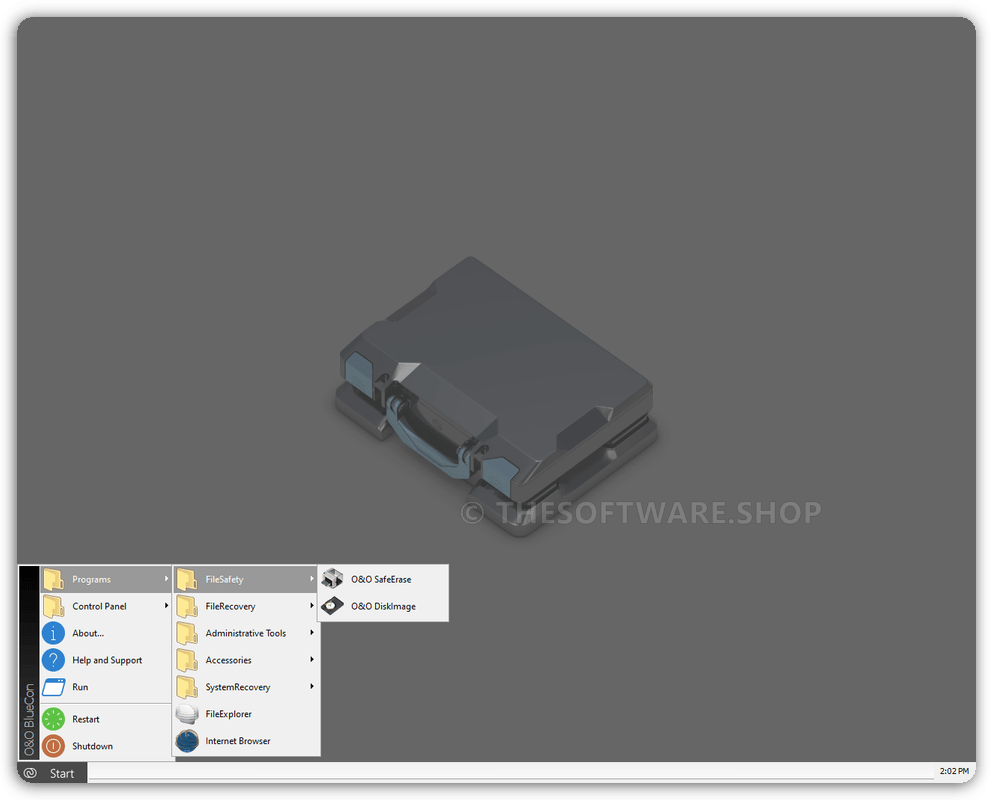Image resolution: width=993 pixels, height=800 pixels.
Task: Click the 2:02 PM taskbar clock
Action: (x=954, y=771)
